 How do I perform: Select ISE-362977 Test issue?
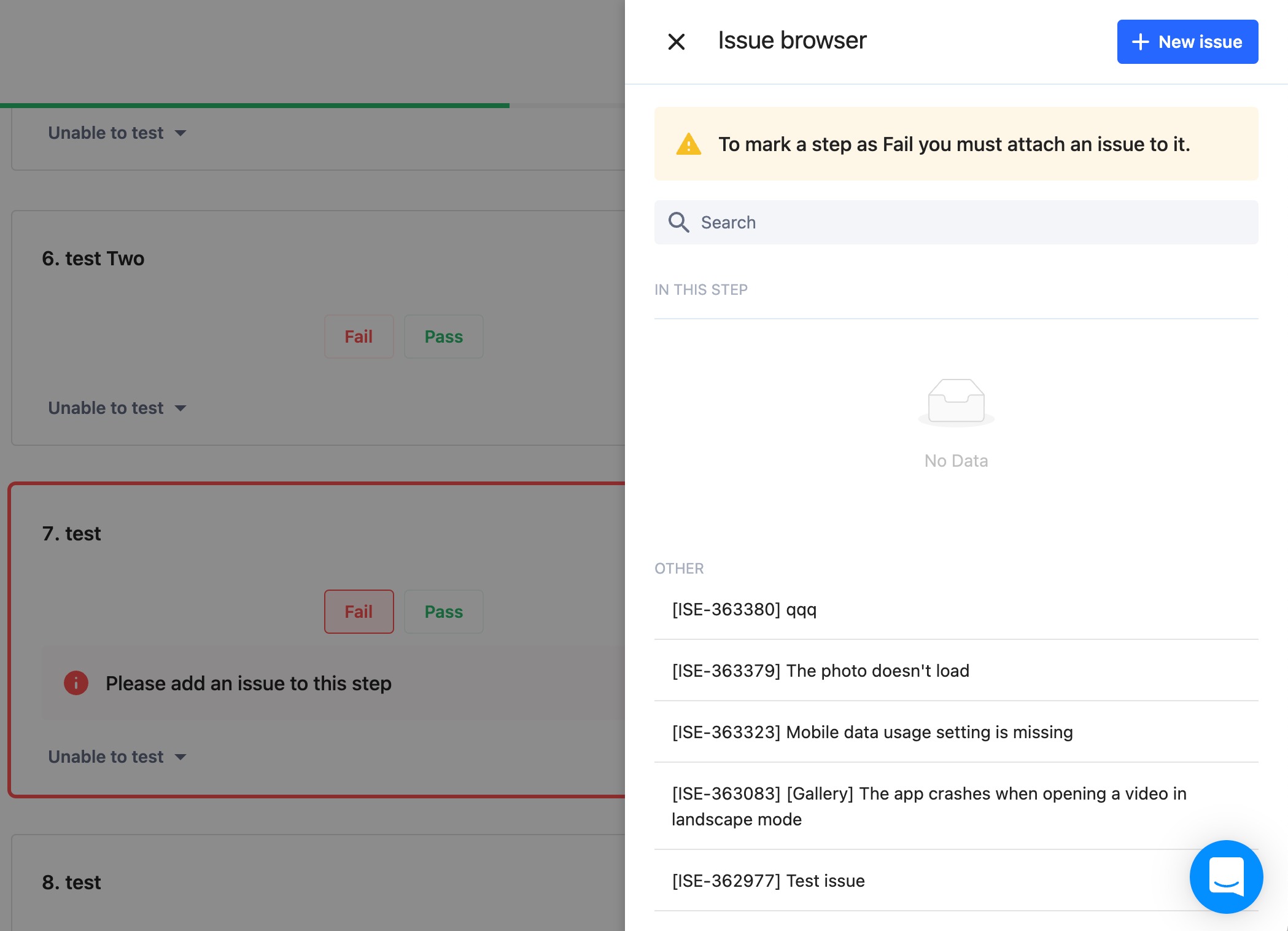tap(768, 881)
